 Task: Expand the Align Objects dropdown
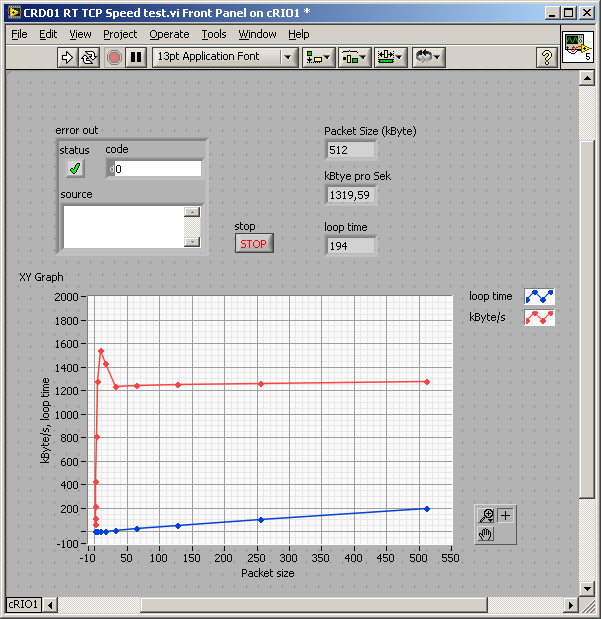pos(319,57)
